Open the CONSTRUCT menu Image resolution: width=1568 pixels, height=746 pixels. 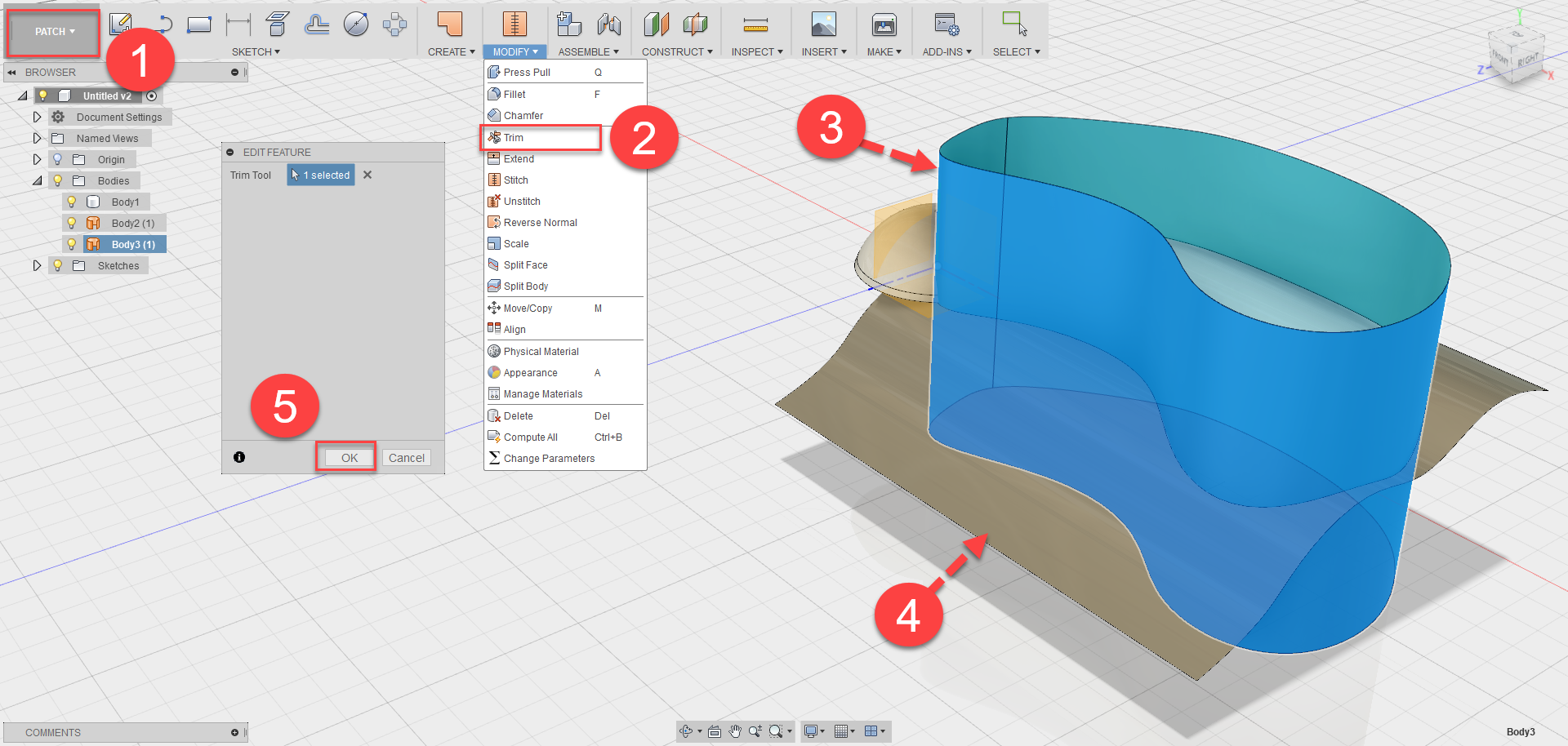click(x=676, y=51)
